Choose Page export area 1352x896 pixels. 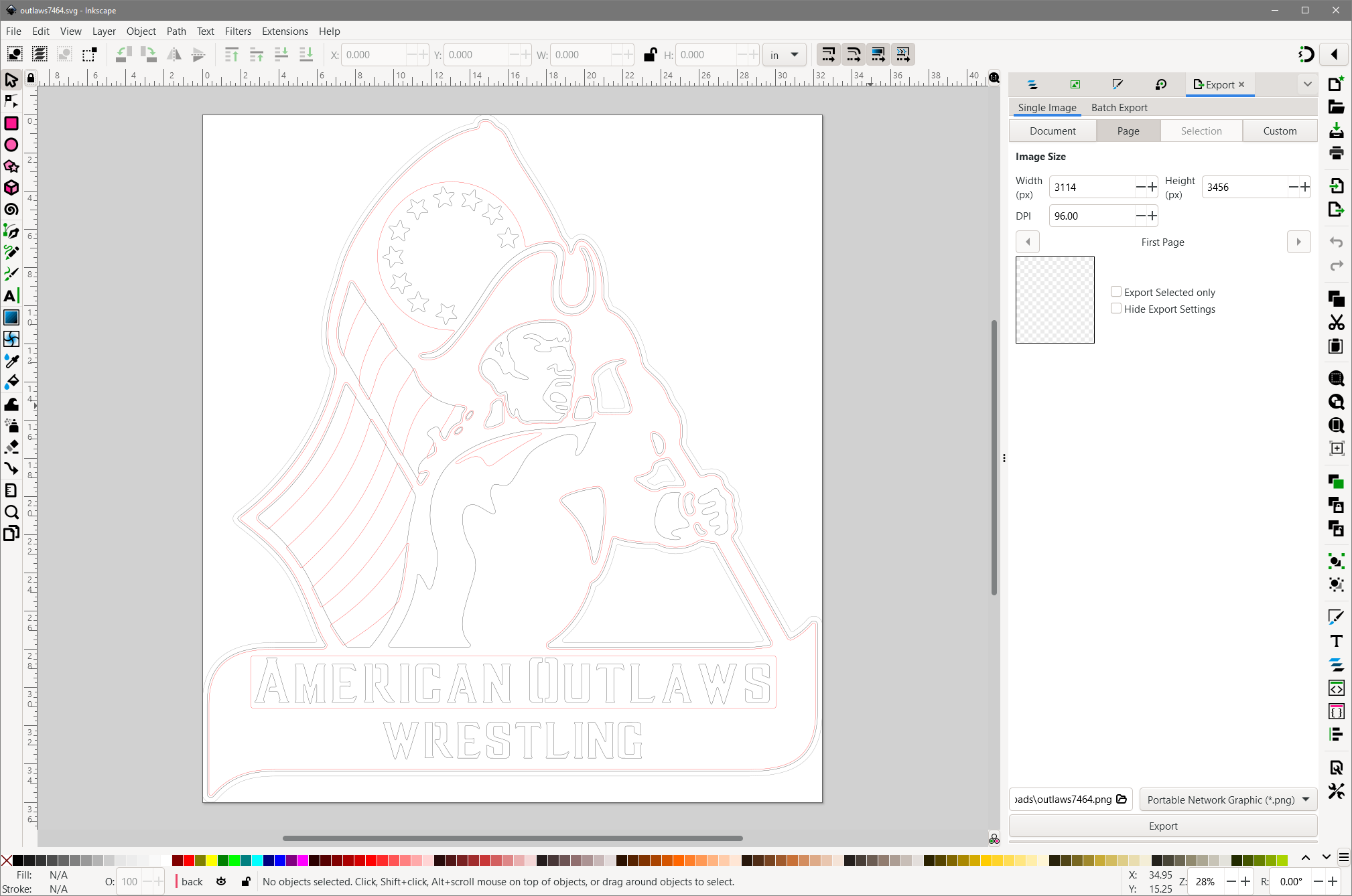pos(1128,131)
